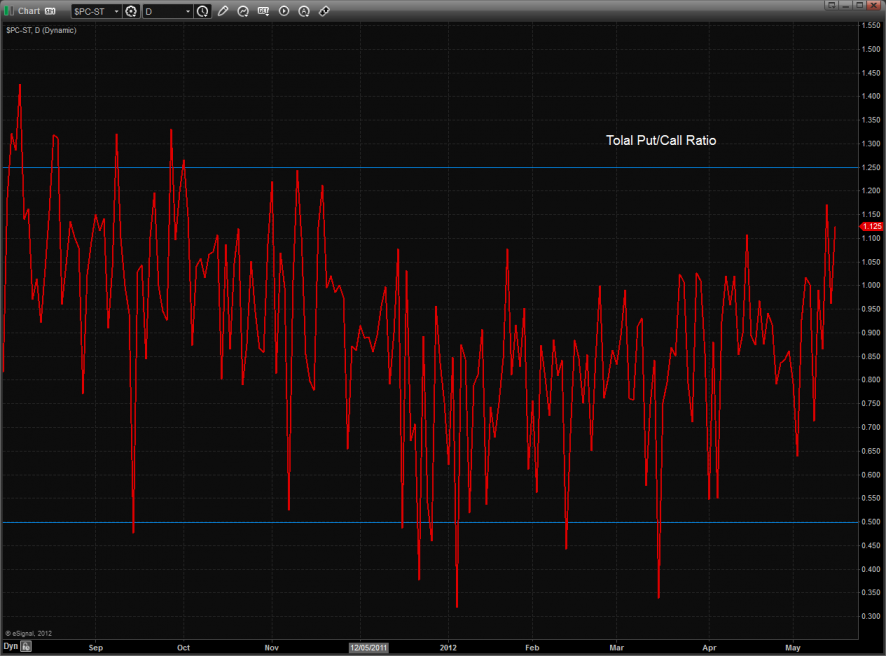Close the chart window
Screen dimensions: 886x656
(874, 5)
